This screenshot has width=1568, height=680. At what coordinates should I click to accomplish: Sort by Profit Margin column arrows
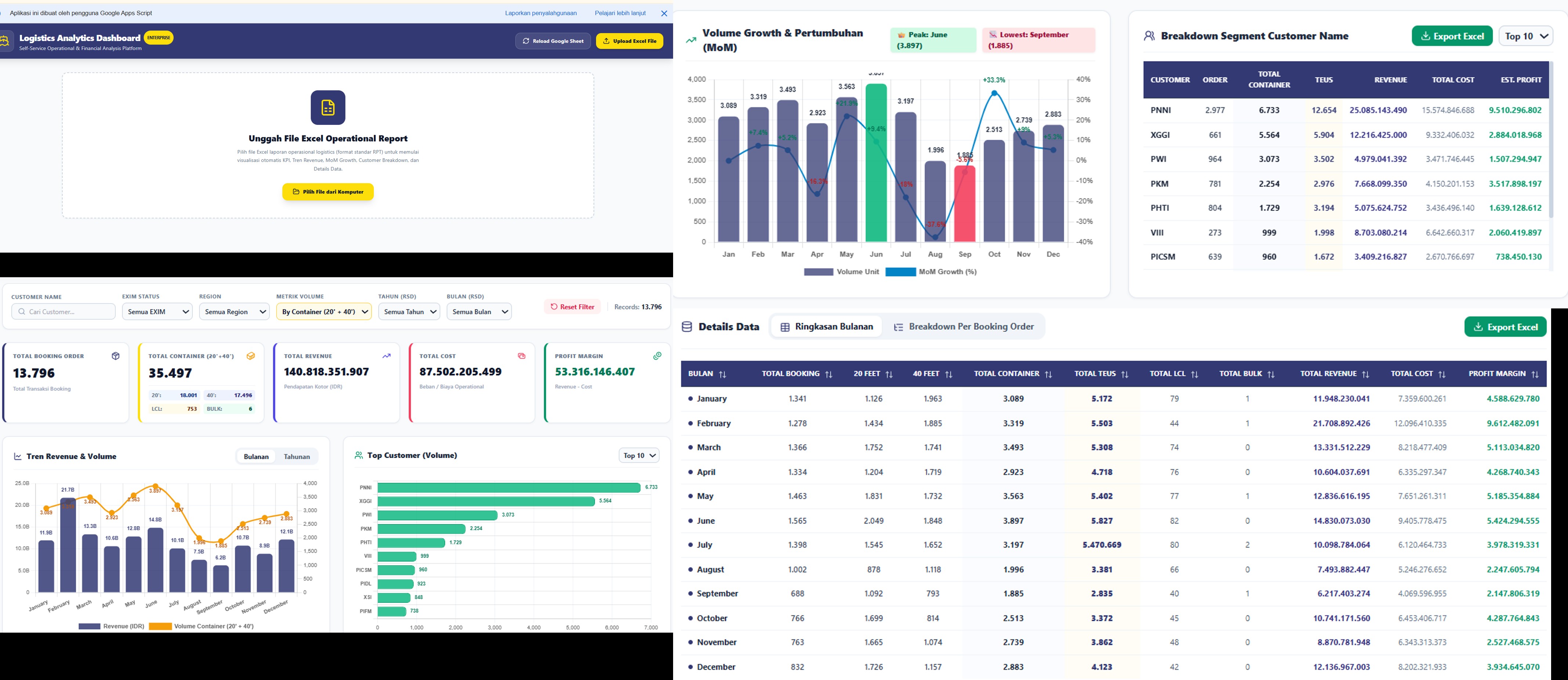point(1535,375)
